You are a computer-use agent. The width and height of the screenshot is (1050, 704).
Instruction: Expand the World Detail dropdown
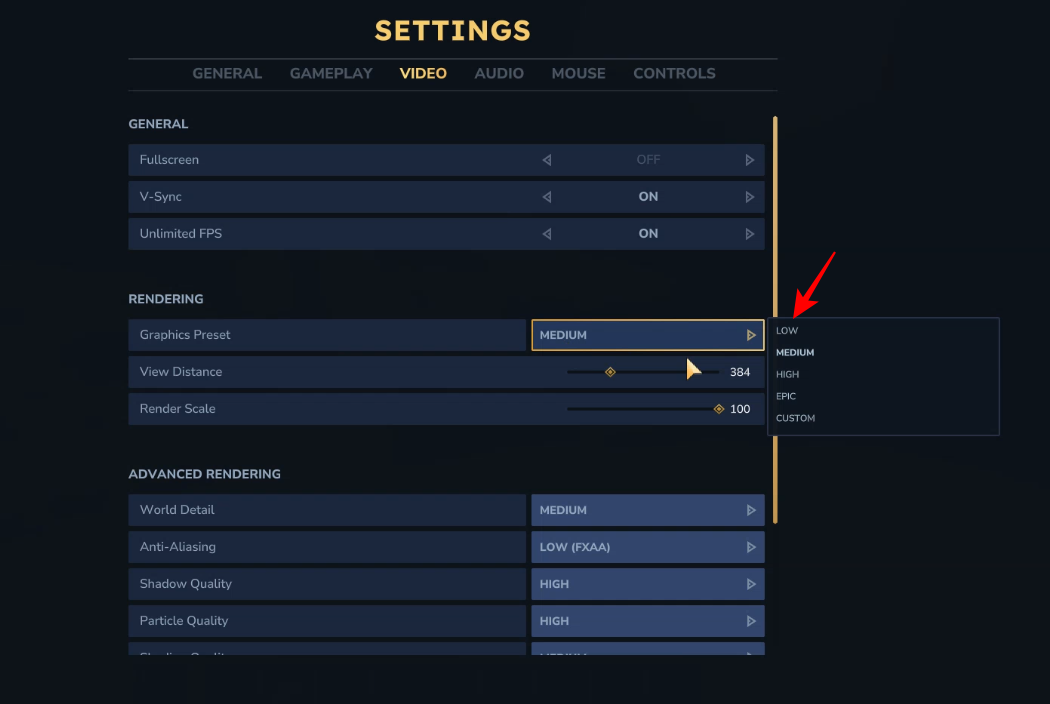pyautogui.click(x=647, y=510)
